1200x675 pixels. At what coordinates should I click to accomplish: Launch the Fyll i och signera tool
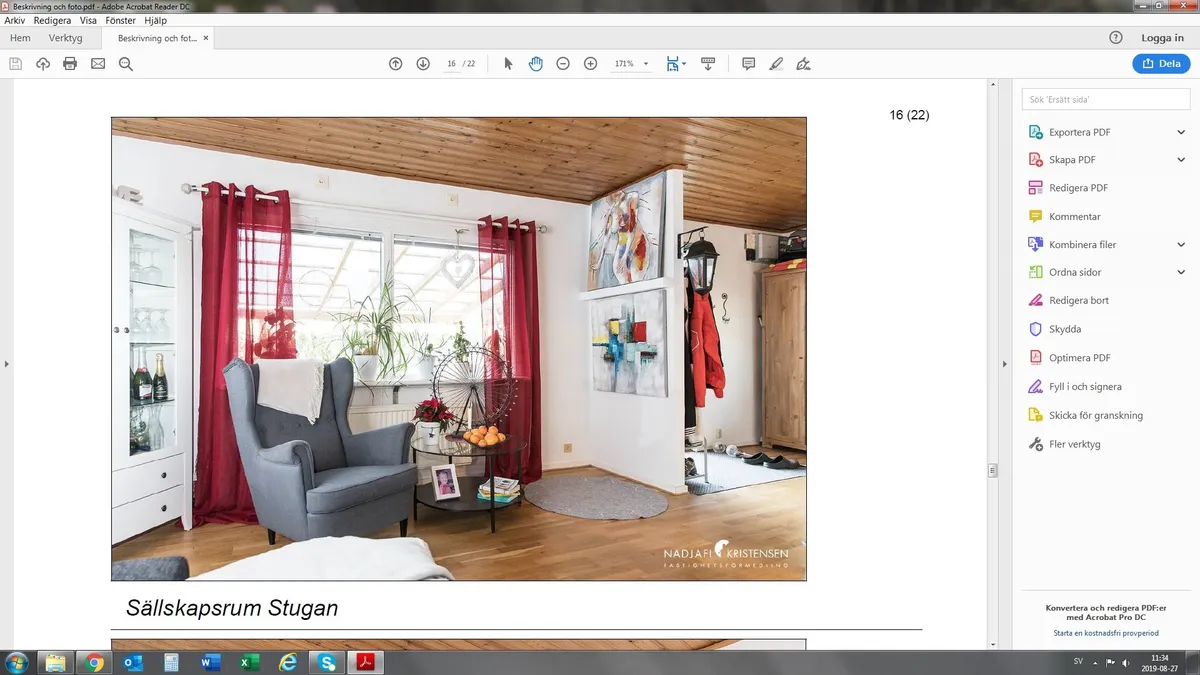click(x=1086, y=386)
